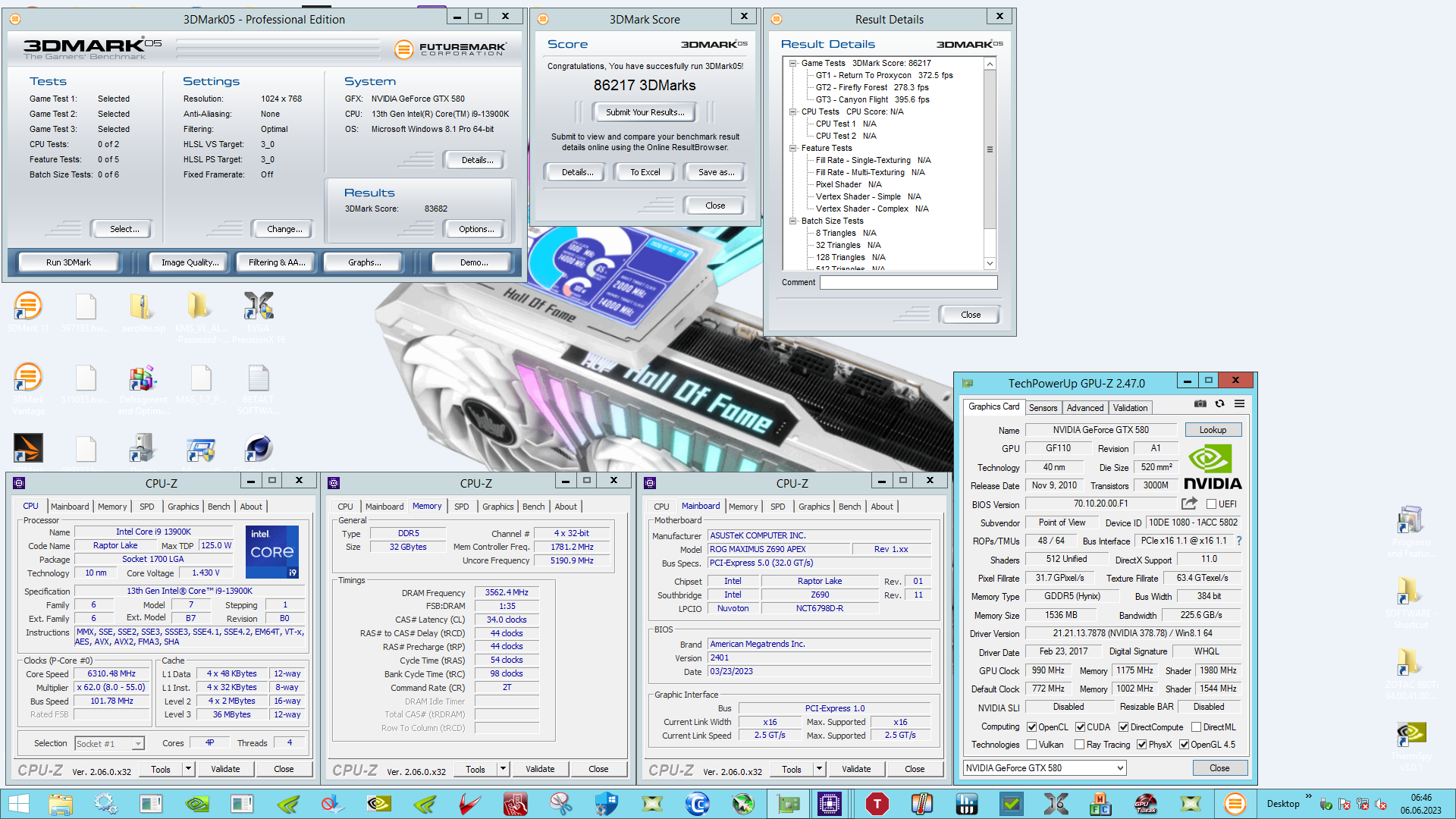
Task: Click the Bus Interface question mark icon
Action: [1239, 541]
